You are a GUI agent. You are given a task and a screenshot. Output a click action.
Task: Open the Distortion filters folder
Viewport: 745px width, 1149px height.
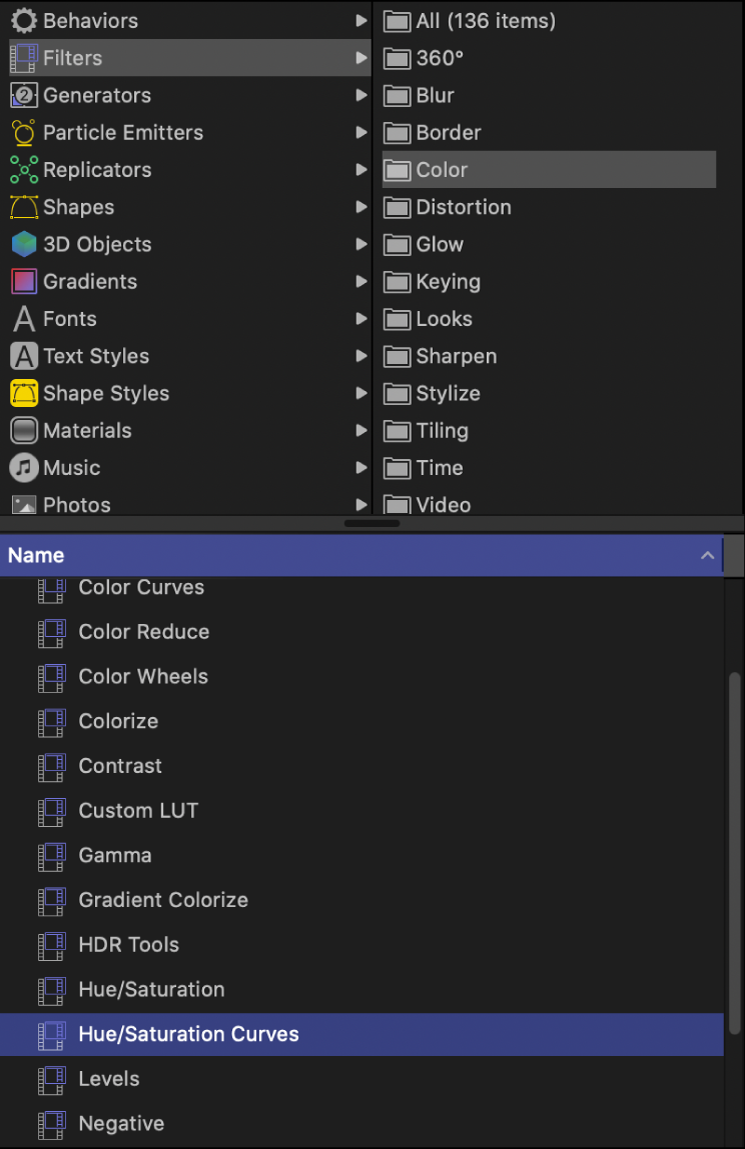[463, 208]
